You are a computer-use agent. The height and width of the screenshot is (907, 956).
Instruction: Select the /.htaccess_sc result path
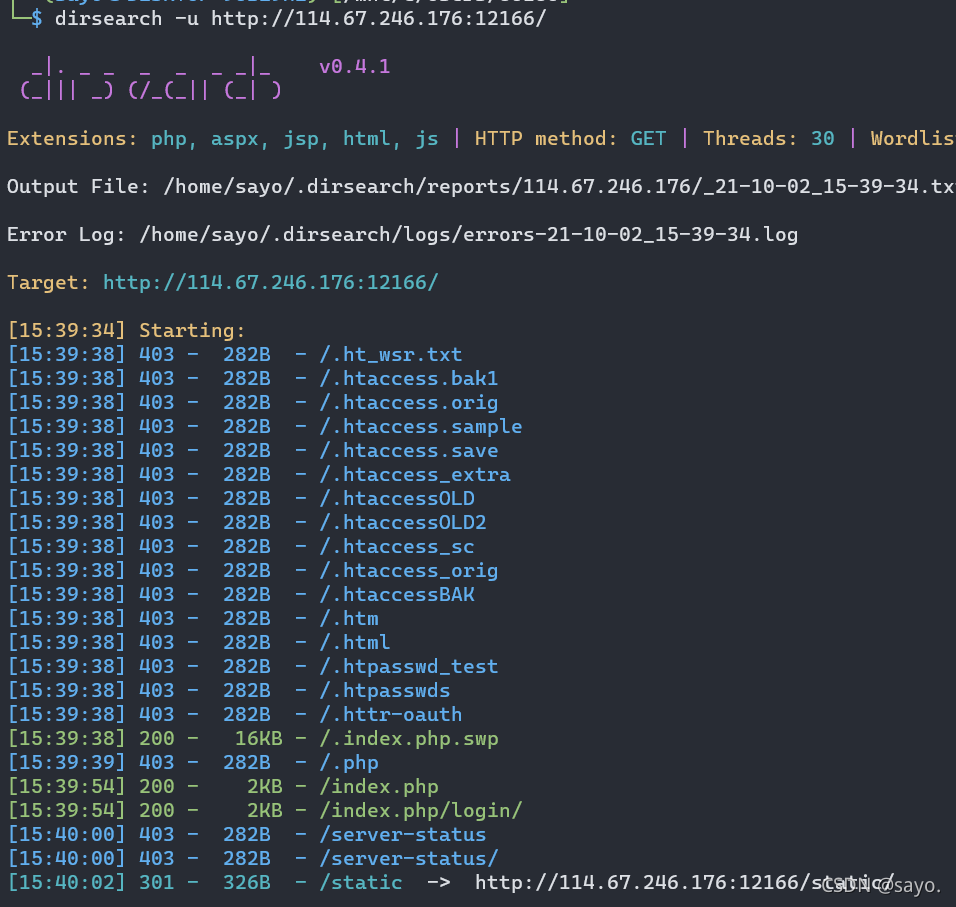(397, 547)
